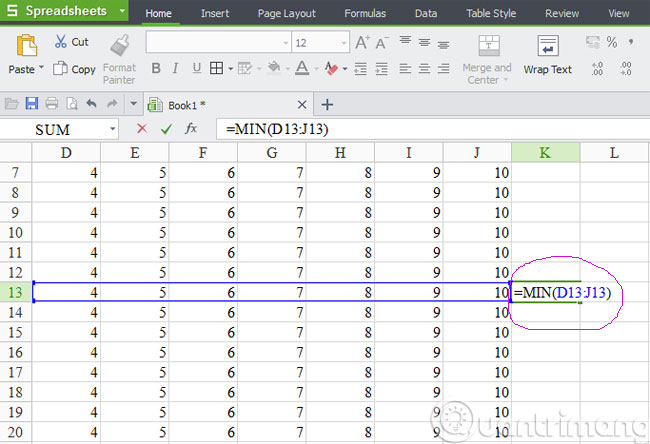Align text right
This screenshot has width=650, height=444.
(443, 68)
